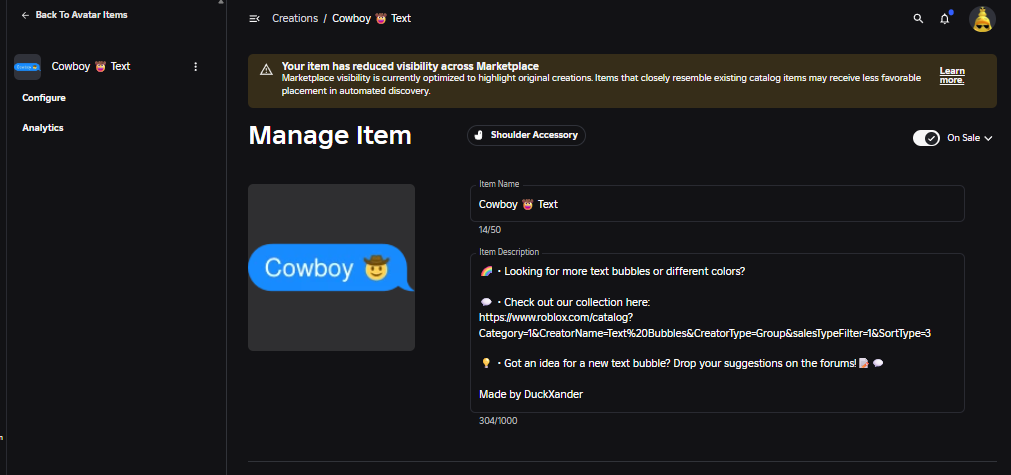Toggle the On Sale switch

pyautogui.click(x=926, y=138)
